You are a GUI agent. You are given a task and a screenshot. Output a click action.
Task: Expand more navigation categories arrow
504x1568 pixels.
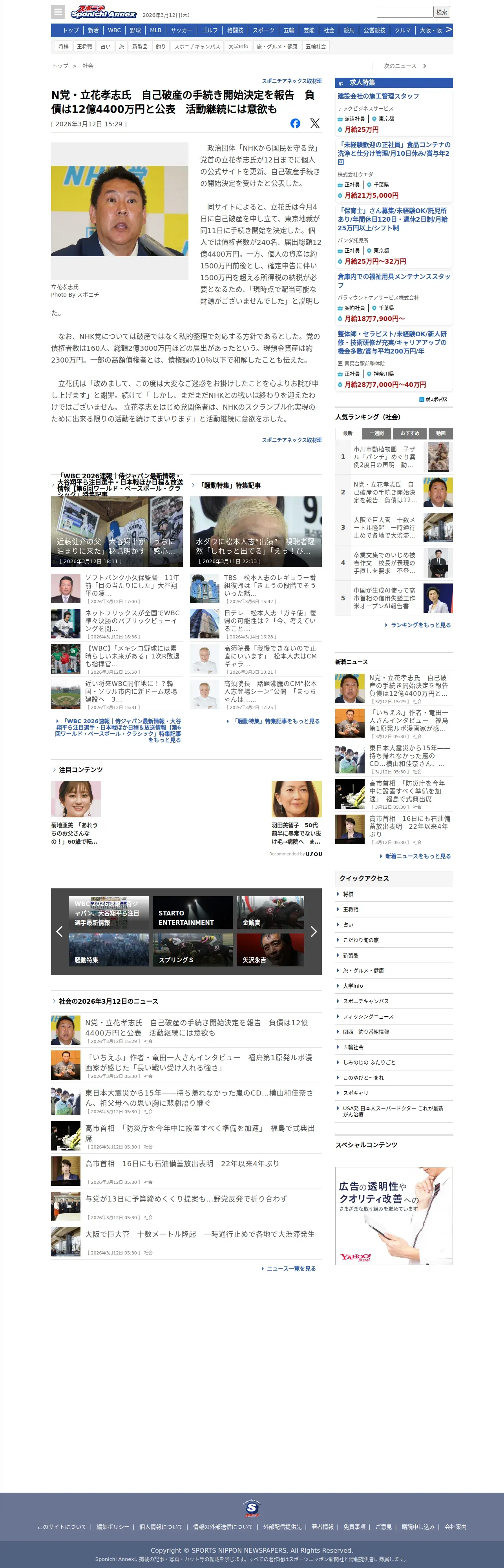(449, 30)
